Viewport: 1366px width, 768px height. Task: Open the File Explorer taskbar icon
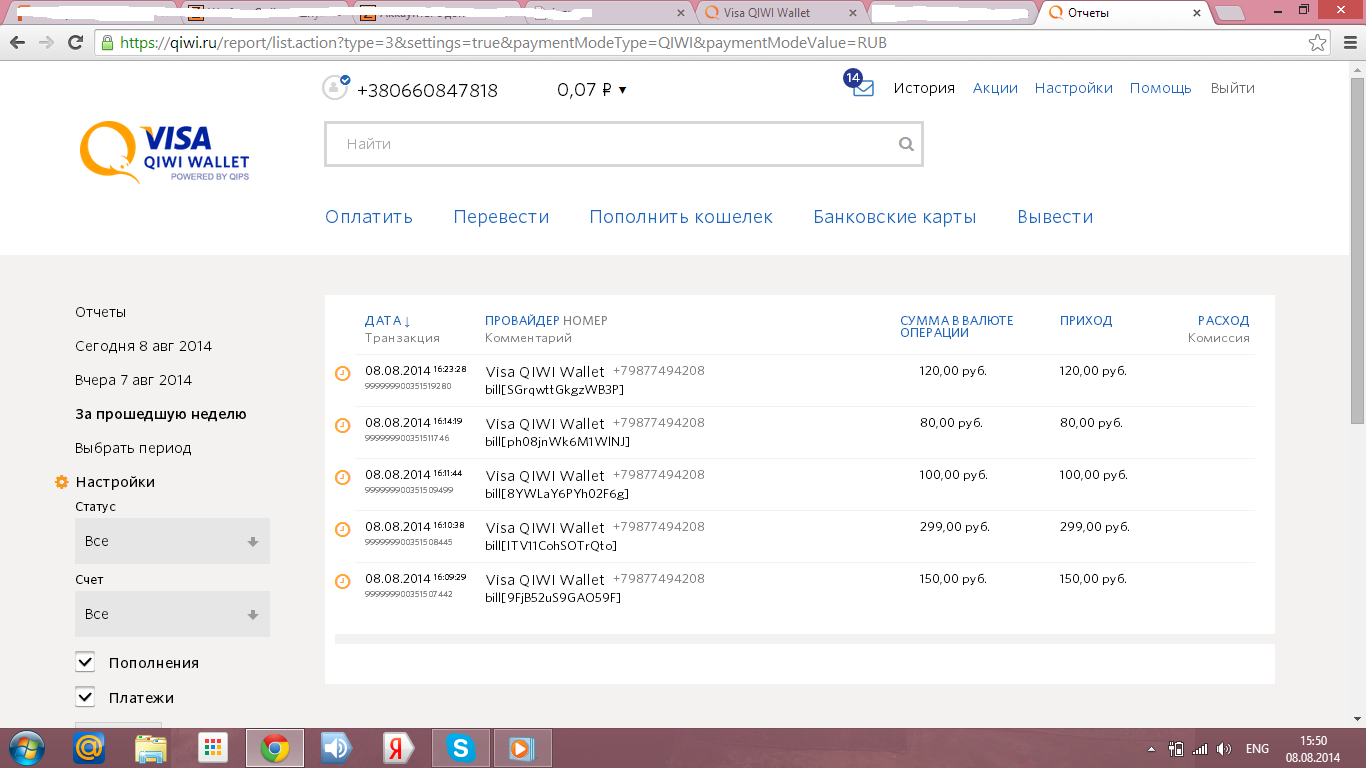click(x=151, y=748)
